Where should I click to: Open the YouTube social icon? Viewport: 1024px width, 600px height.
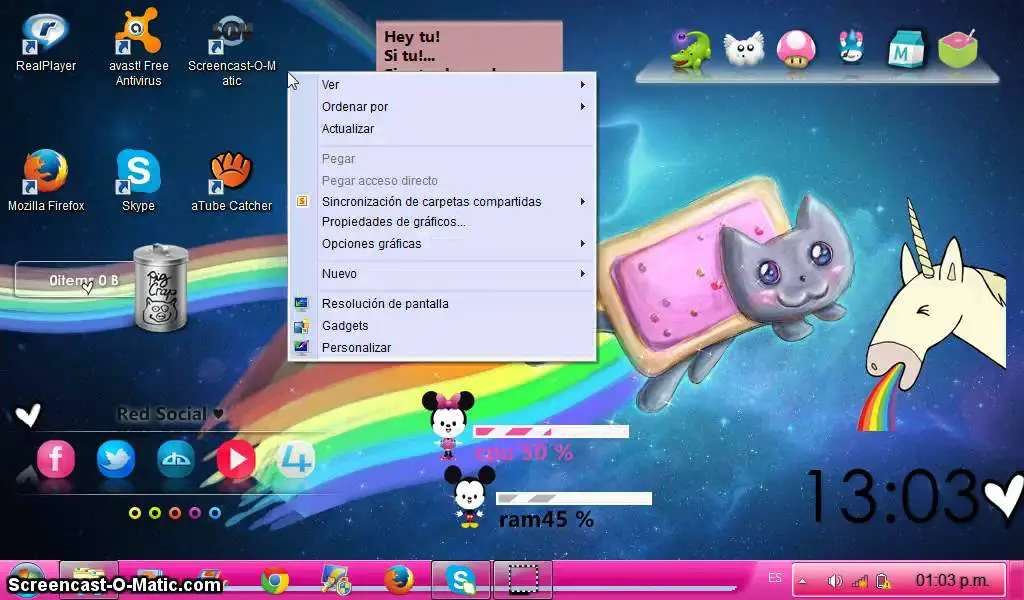point(236,459)
